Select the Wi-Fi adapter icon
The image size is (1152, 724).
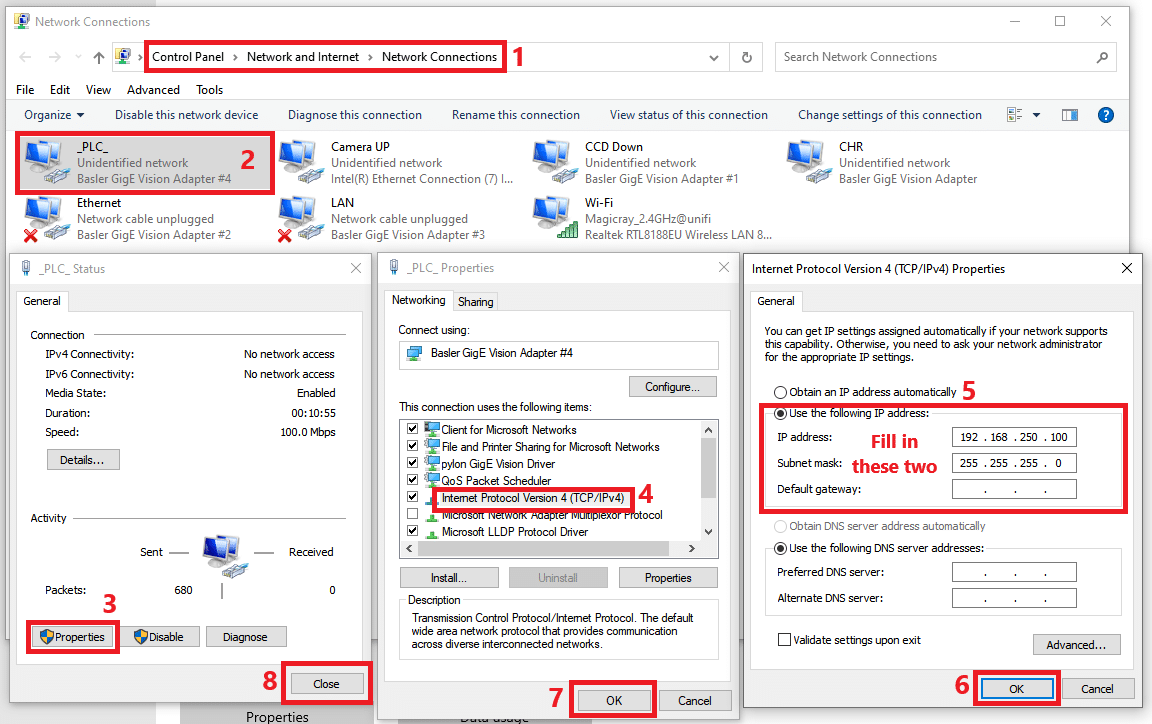click(x=555, y=218)
